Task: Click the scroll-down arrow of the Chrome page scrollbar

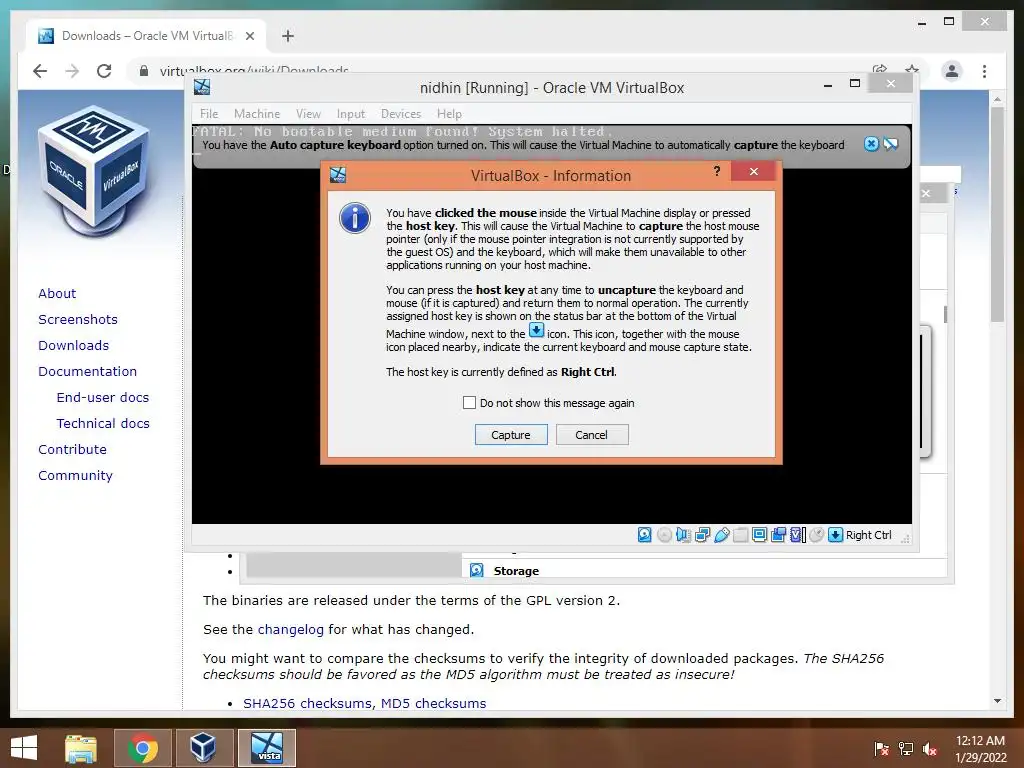Action: click(997, 701)
